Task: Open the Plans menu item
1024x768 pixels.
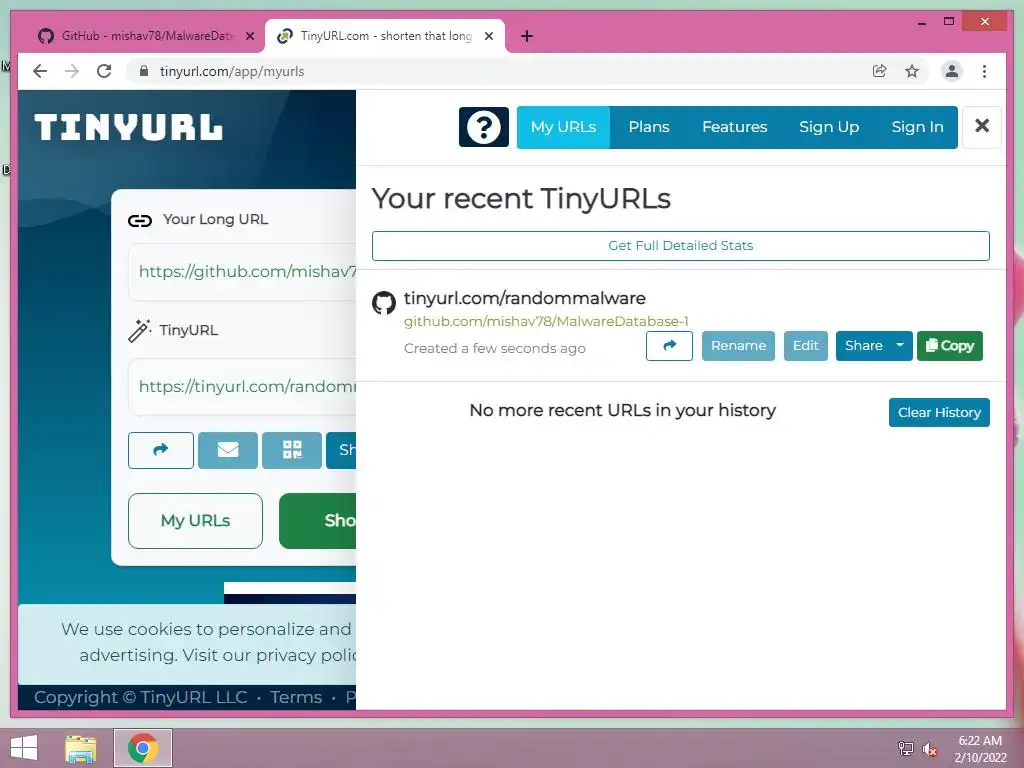Action: pyautogui.click(x=648, y=127)
